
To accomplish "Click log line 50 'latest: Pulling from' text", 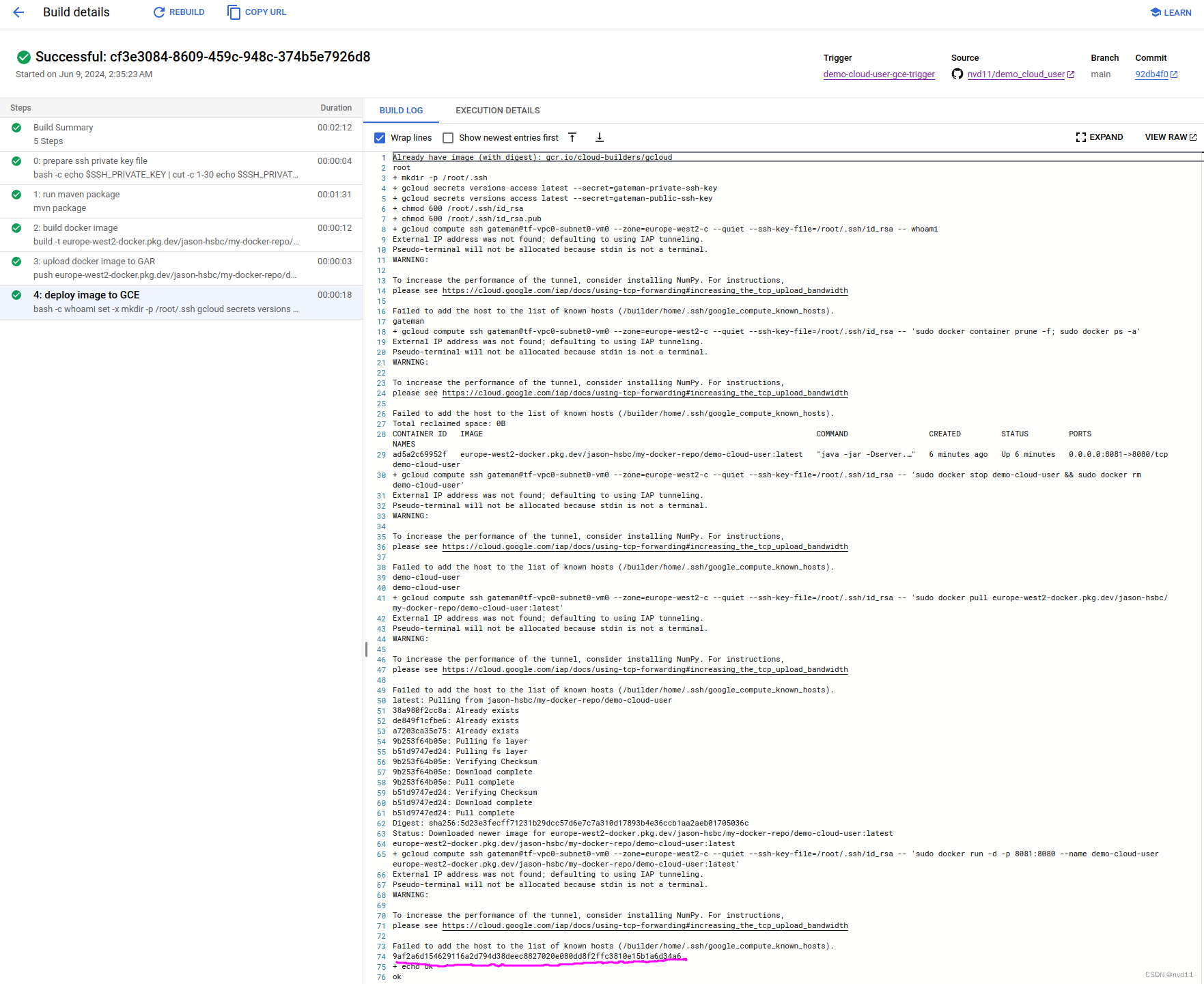I will coord(532,701).
